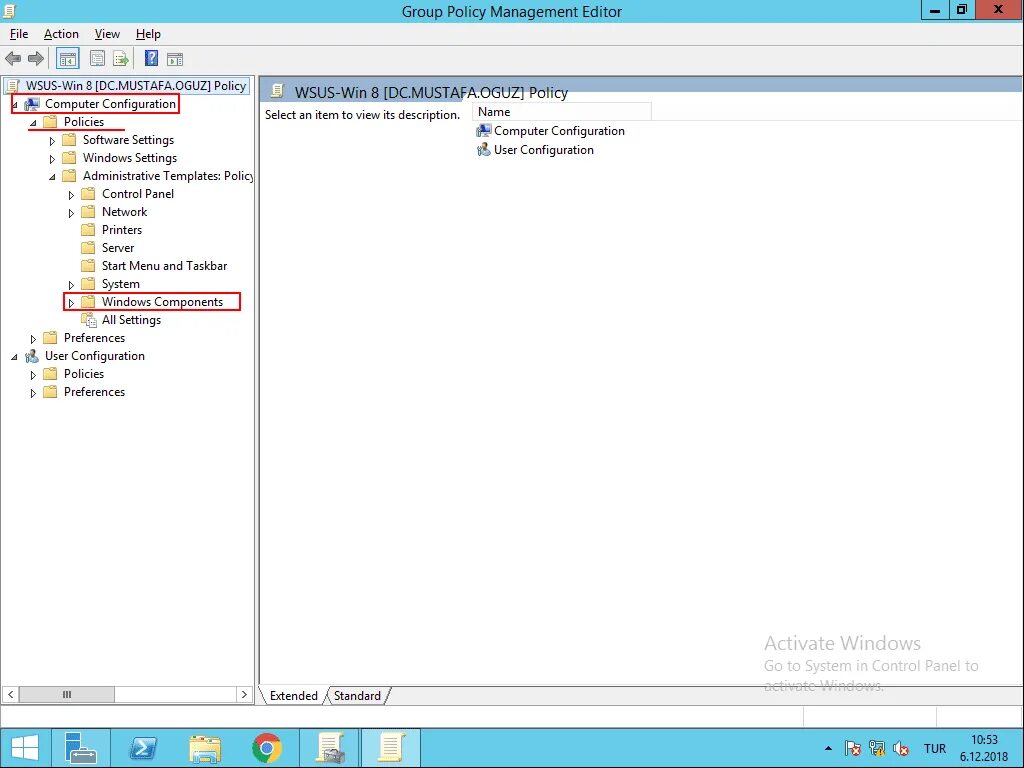Expand Preferences under User Configuration
Viewport: 1024px width, 768px height.
(33, 393)
